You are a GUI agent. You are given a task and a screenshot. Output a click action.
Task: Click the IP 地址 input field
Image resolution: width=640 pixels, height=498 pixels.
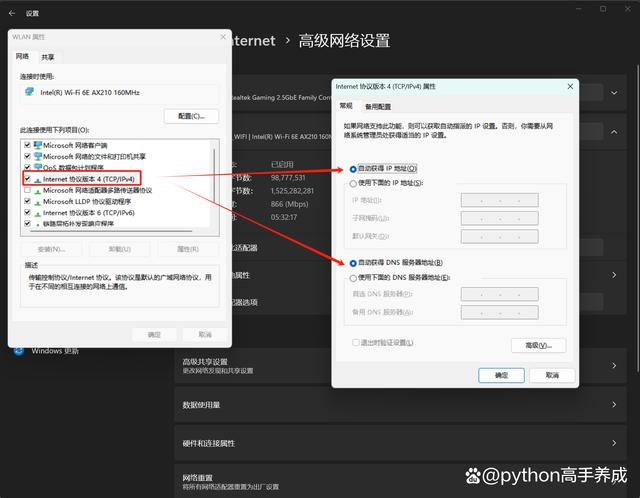[500, 200]
